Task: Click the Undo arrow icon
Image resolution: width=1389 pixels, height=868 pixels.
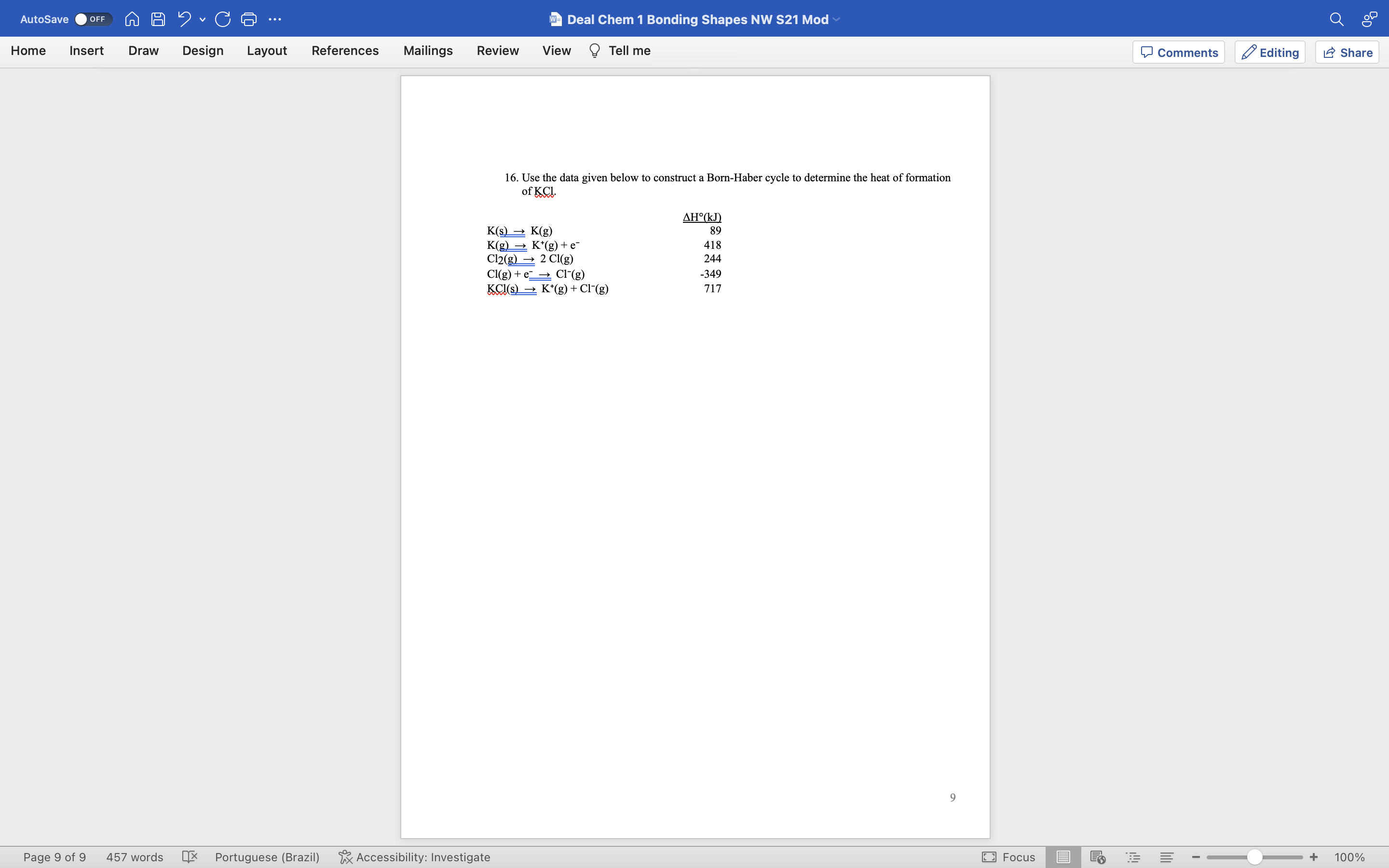Action: [x=184, y=19]
